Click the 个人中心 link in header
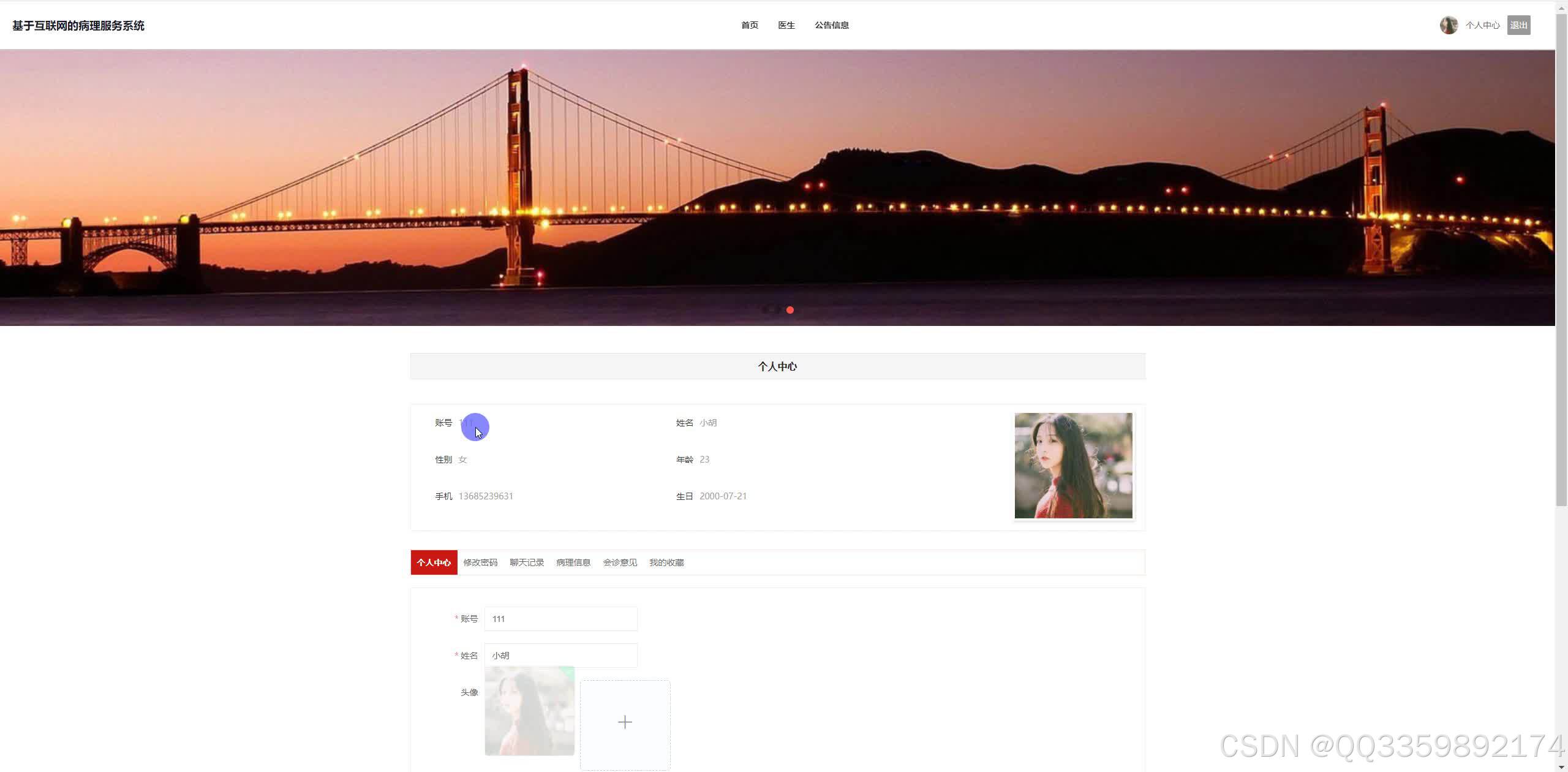The width and height of the screenshot is (1568, 772). point(1482,25)
